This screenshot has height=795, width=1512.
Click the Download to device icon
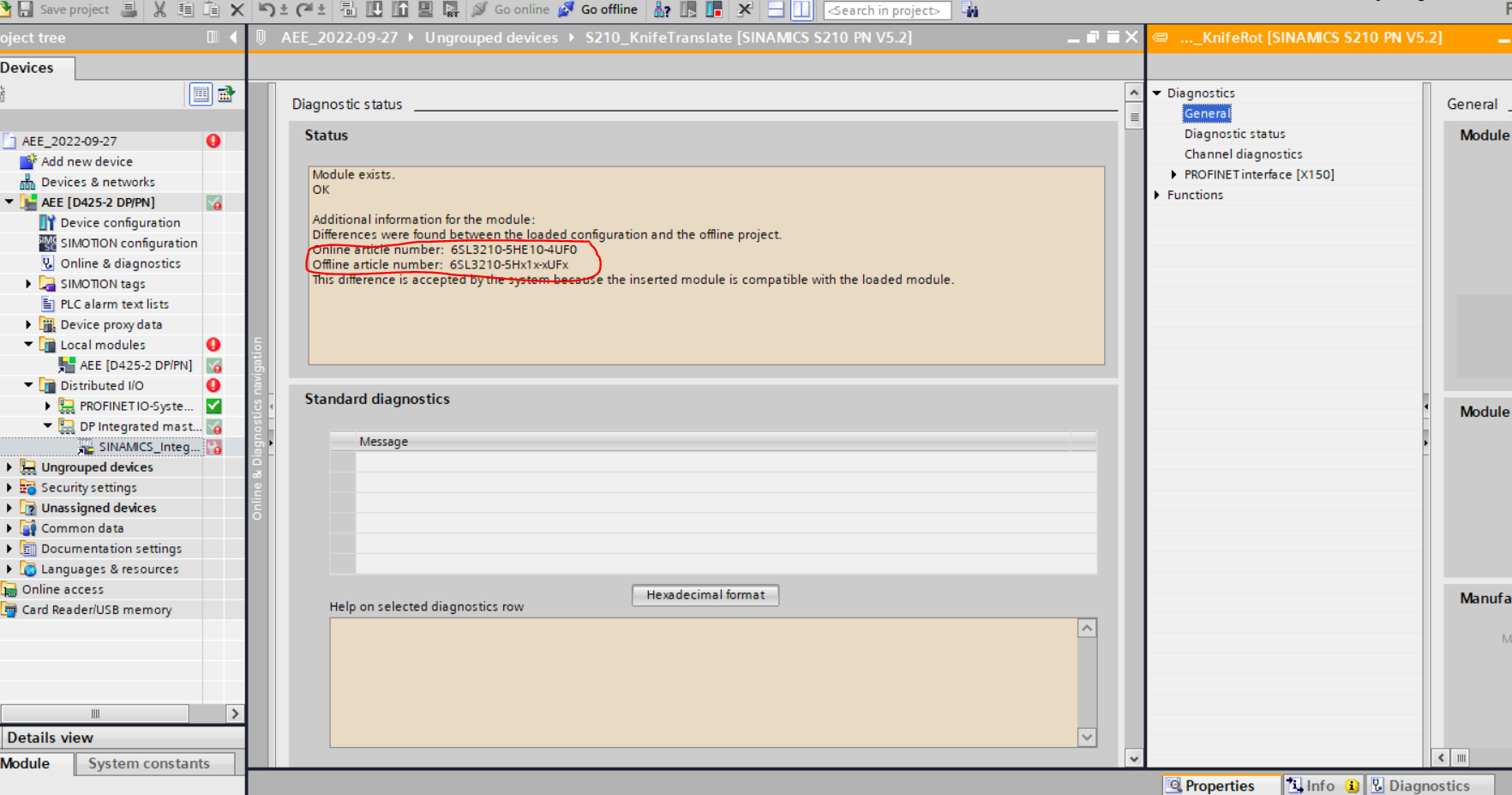coord(375,9)
